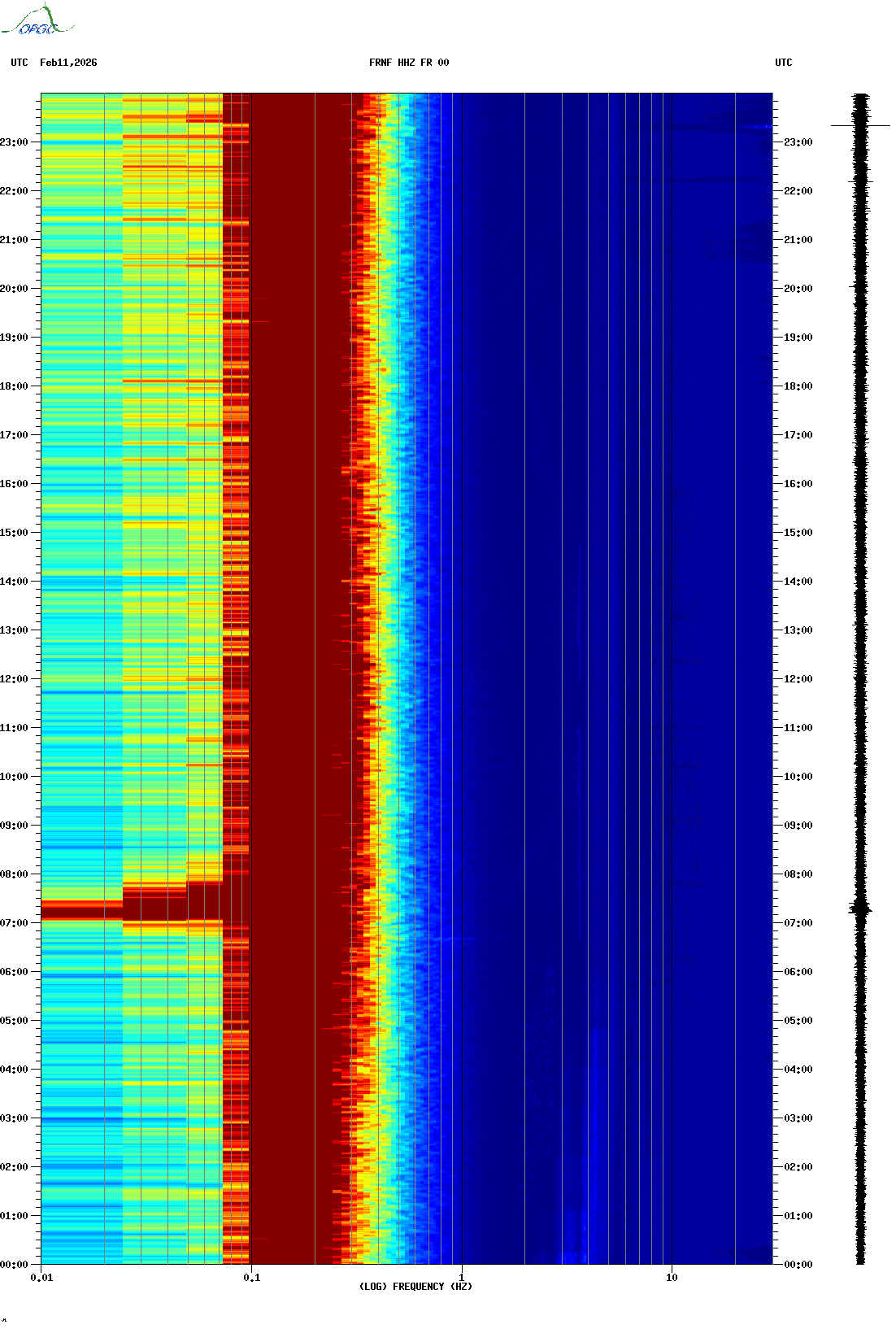Click the (LOG) FREQUENCY (HZ) axis title
896x1329 pixels.
415,1287
